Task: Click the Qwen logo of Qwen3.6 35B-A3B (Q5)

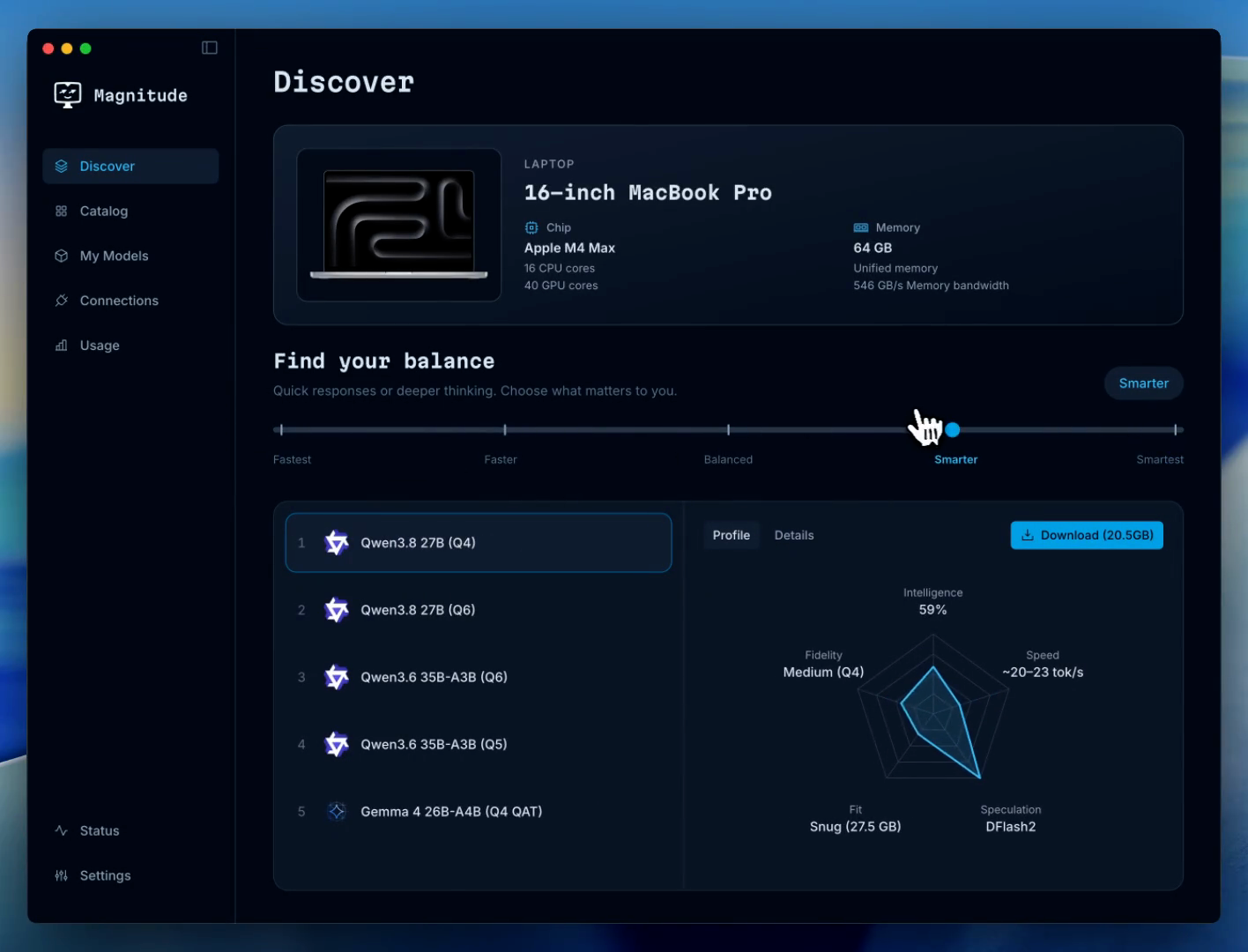Action: pos(337,744)
